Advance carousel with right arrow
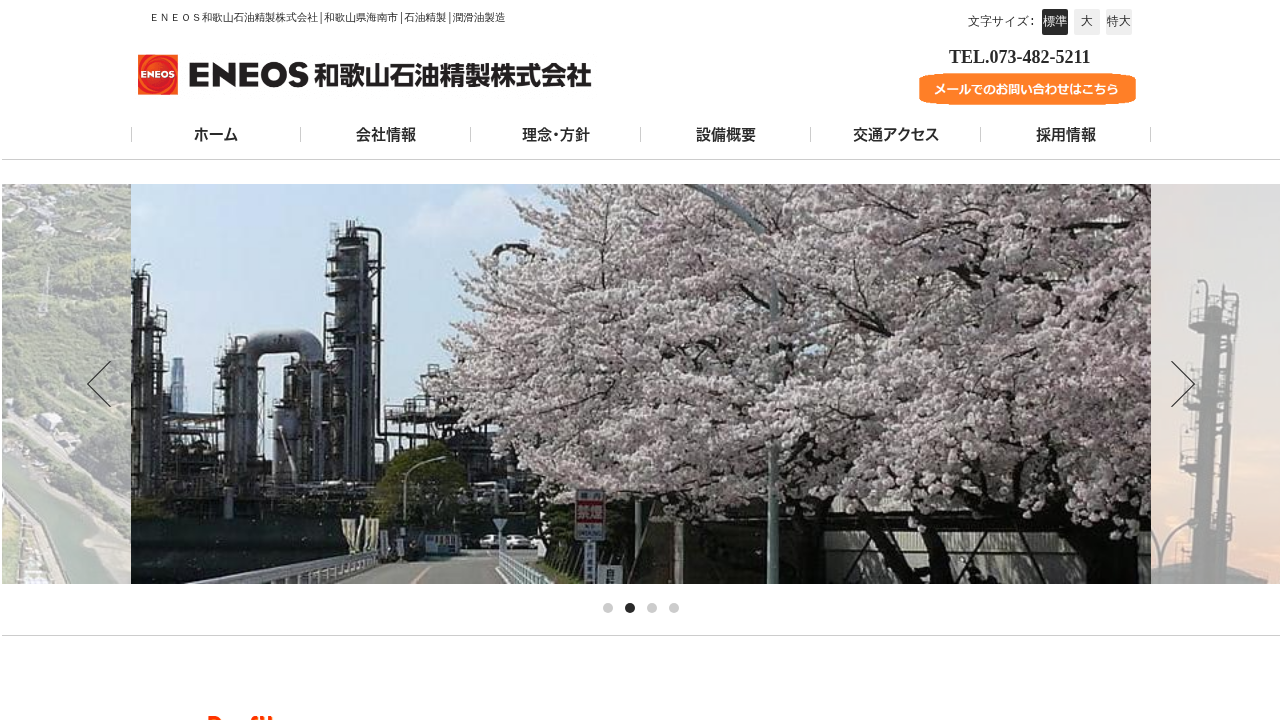 click(x=1182, y=384)
